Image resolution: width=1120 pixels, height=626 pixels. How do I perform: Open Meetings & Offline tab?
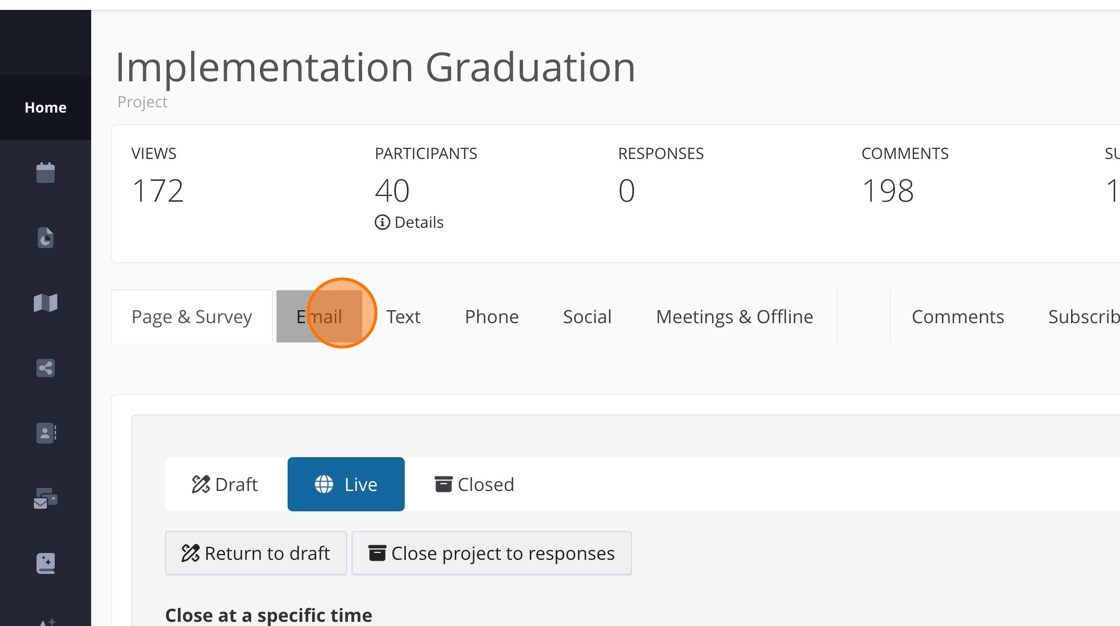[734, 317]
